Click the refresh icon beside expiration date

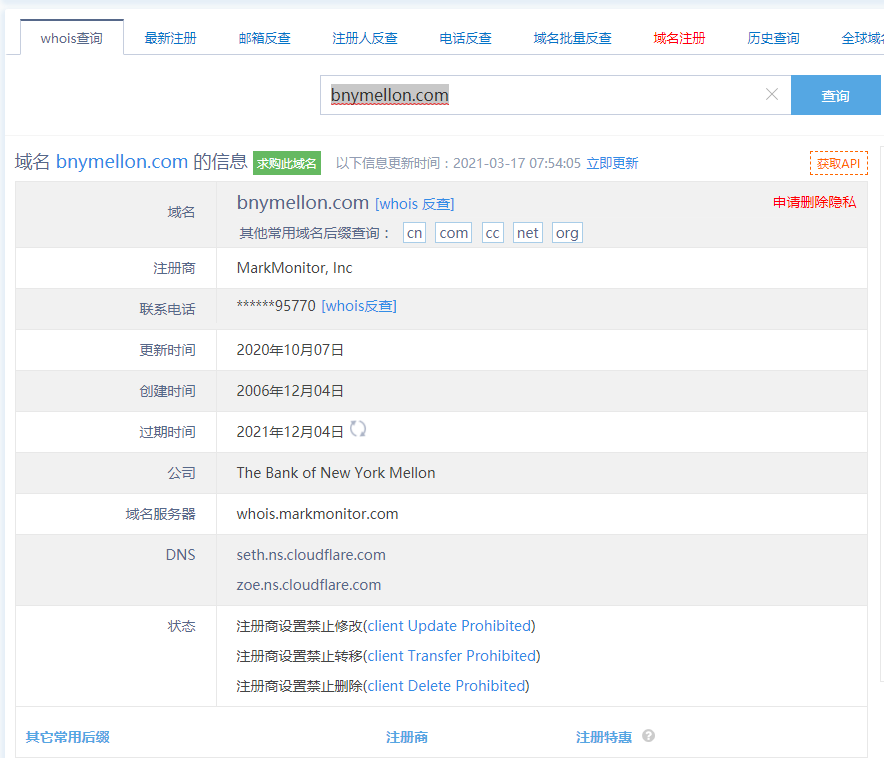(x=358, y=429)
